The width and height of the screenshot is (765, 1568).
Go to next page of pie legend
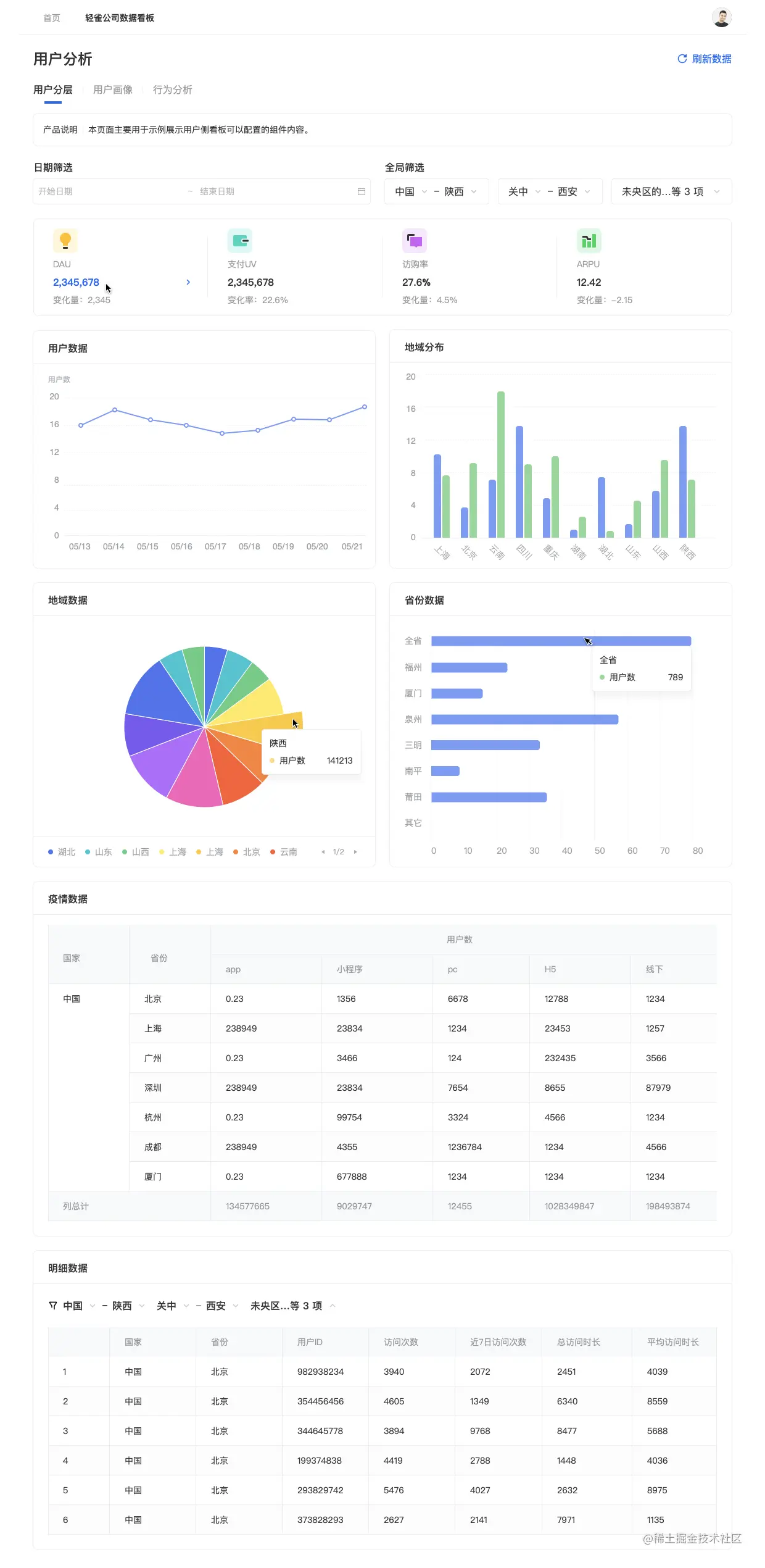pyautogui.click(x=355, y=852)
